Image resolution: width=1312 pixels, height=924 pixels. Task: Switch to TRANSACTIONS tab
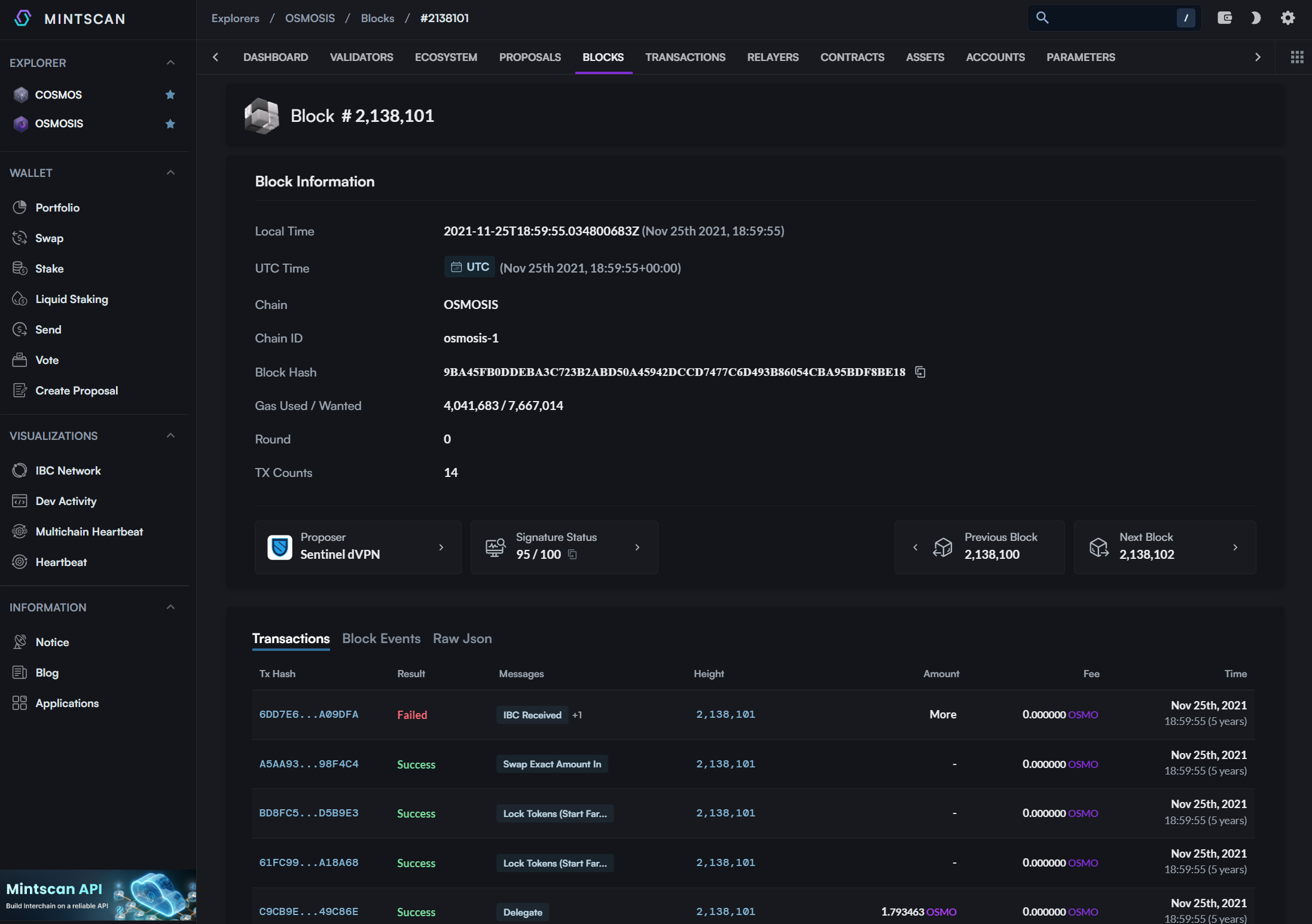(x=685, y=57)
